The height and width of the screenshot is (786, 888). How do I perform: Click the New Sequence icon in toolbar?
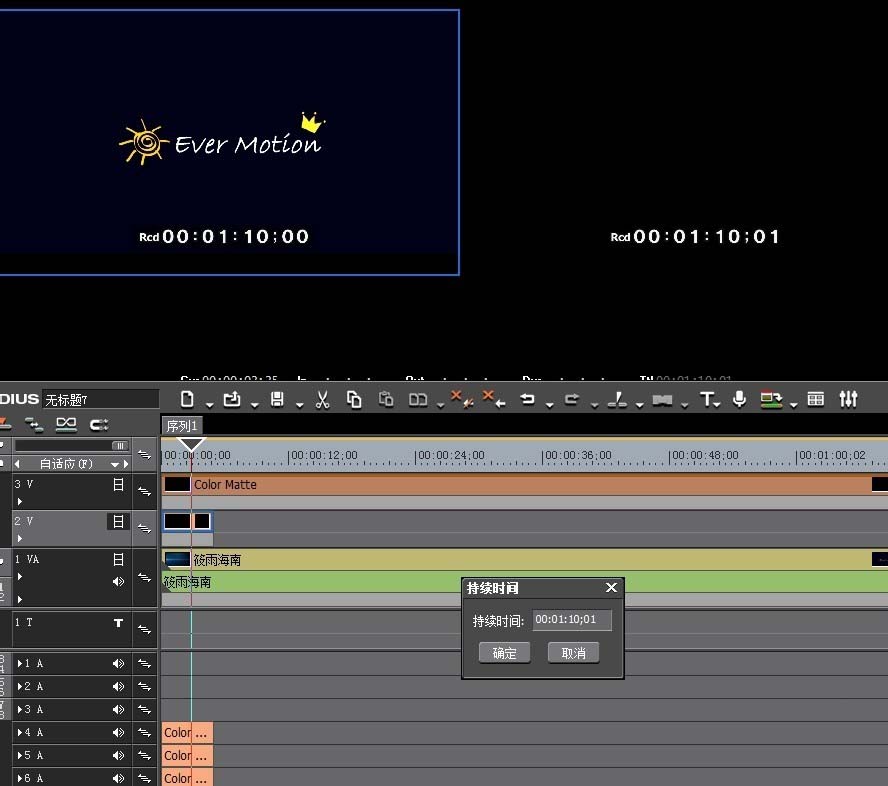tap(187, 399)
